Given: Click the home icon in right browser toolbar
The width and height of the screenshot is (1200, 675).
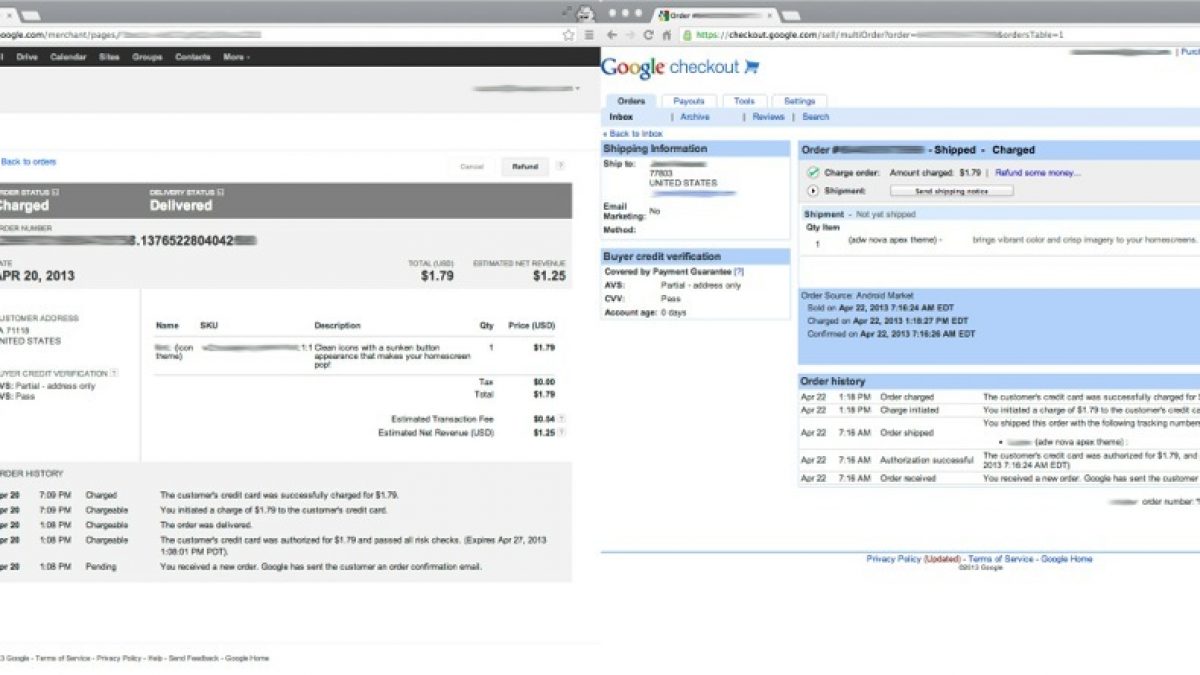Looking at the screenshot, I should point(666,34).
